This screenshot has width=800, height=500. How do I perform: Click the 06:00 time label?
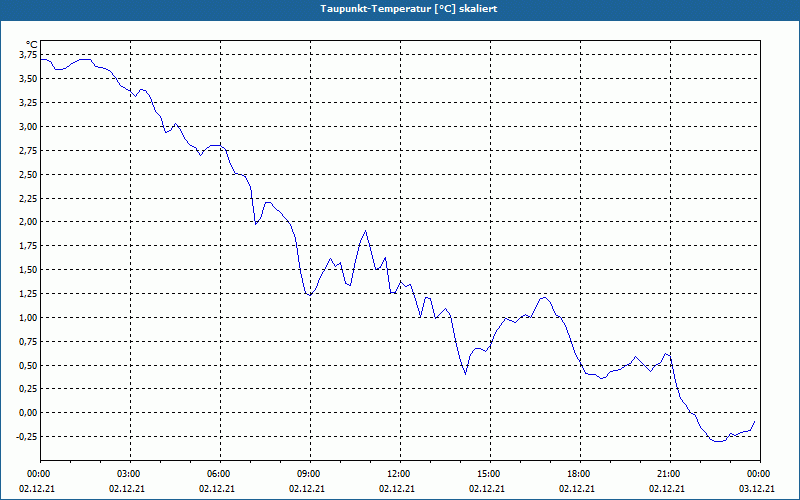(x=220, y=474)
